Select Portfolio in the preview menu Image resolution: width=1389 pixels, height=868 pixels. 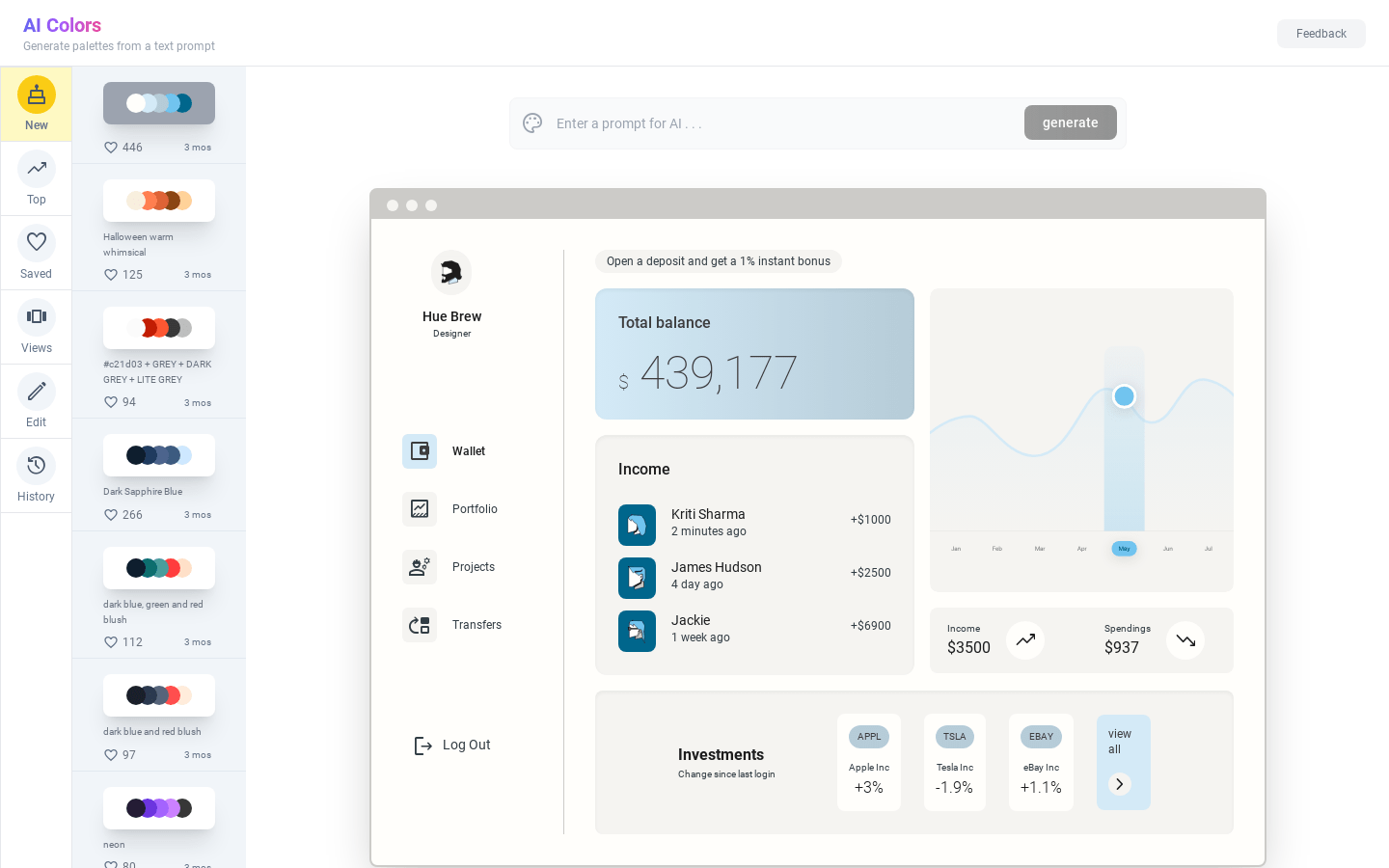click(x=475, y=509)
